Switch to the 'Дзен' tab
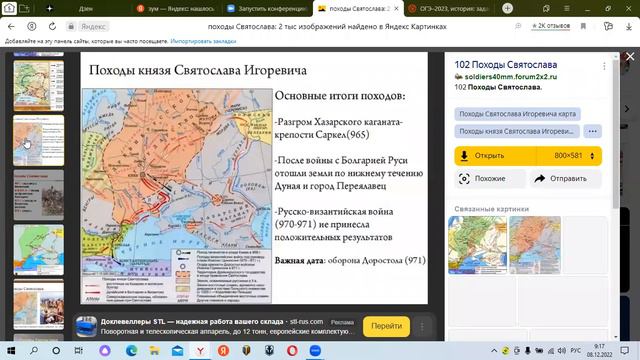640x360 pixels. pyautogui.click(x=85, y=8)
